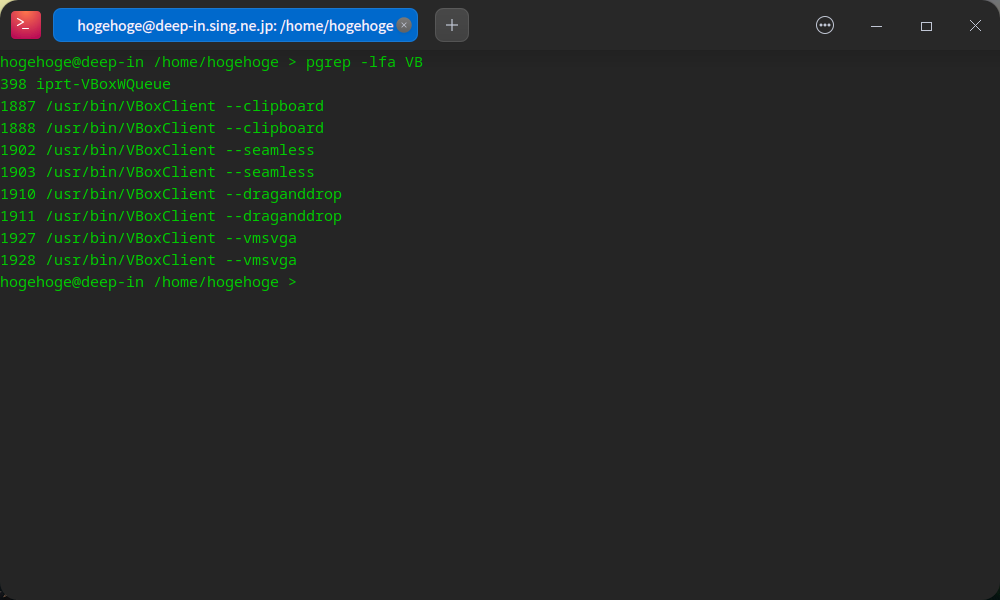
Task: Click the line for PID 1887 clipboard
Action: (162, 106)
